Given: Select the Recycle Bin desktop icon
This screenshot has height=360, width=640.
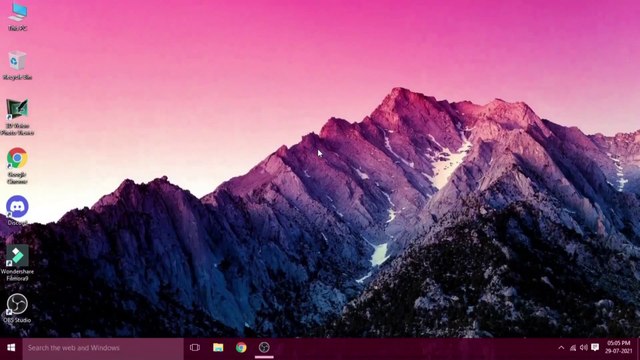Looking at the screenshot, I should pos(17,65).
